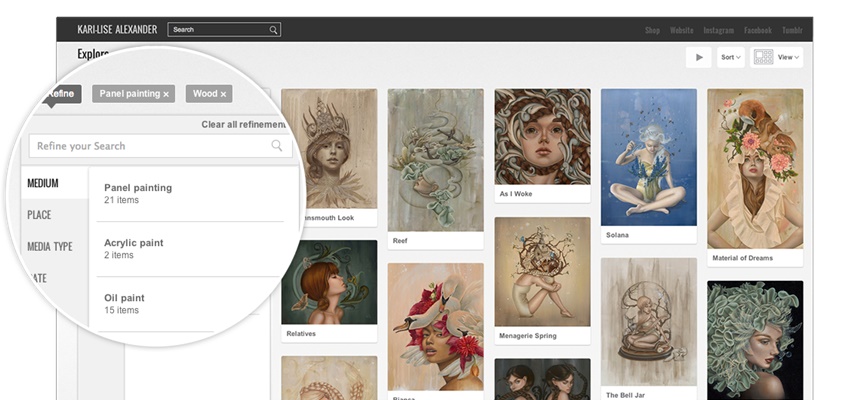Open the Material of Dreams artwork thumbnail
This screenshot has width=857, height=400.
click(755, 169)
